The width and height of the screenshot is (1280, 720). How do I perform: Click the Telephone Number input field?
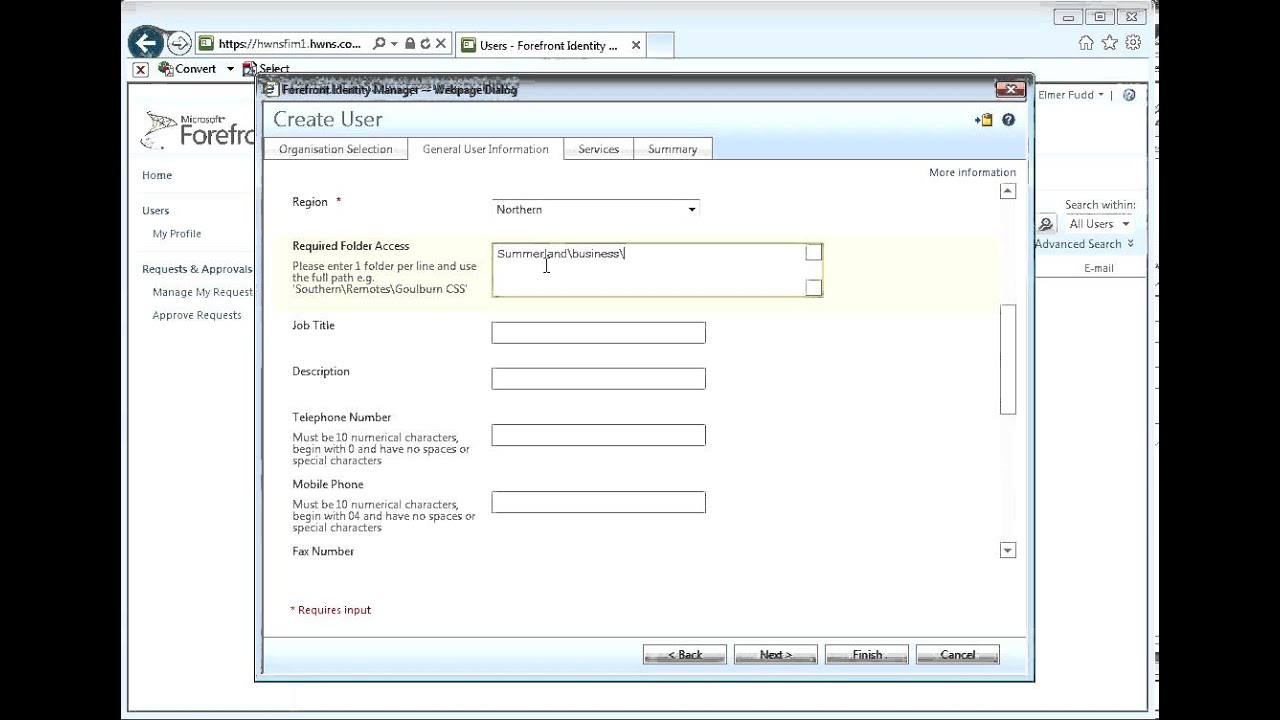pos(598,435)
